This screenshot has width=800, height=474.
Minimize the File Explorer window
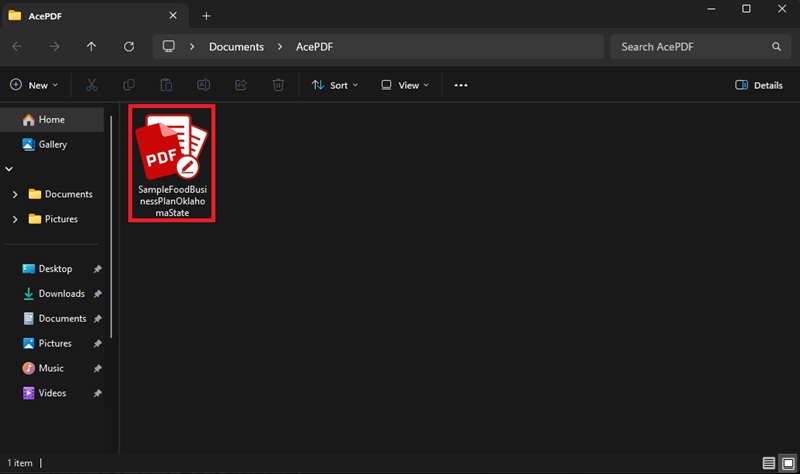click(x=711, y=9)
